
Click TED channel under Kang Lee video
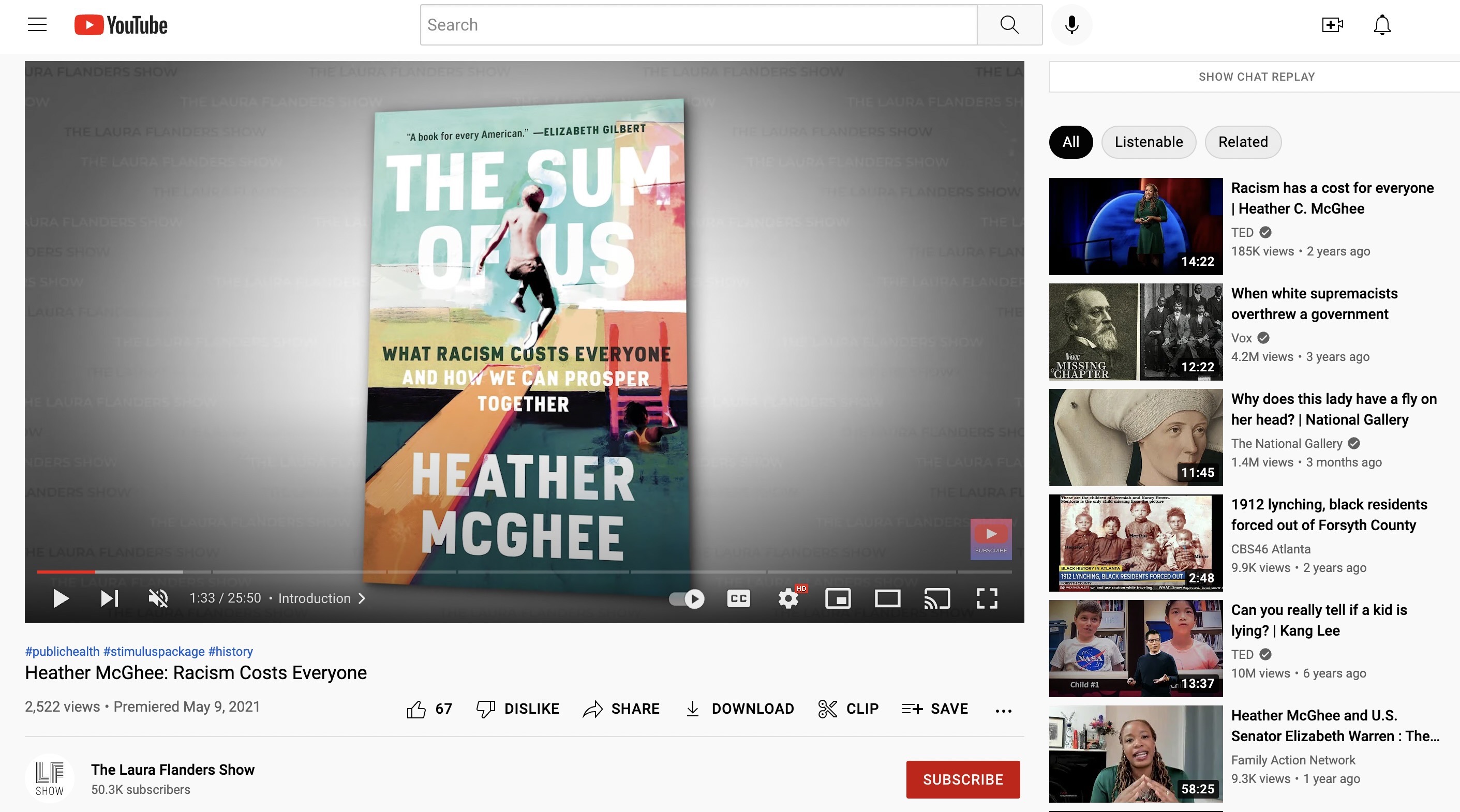pos(1242,654)
